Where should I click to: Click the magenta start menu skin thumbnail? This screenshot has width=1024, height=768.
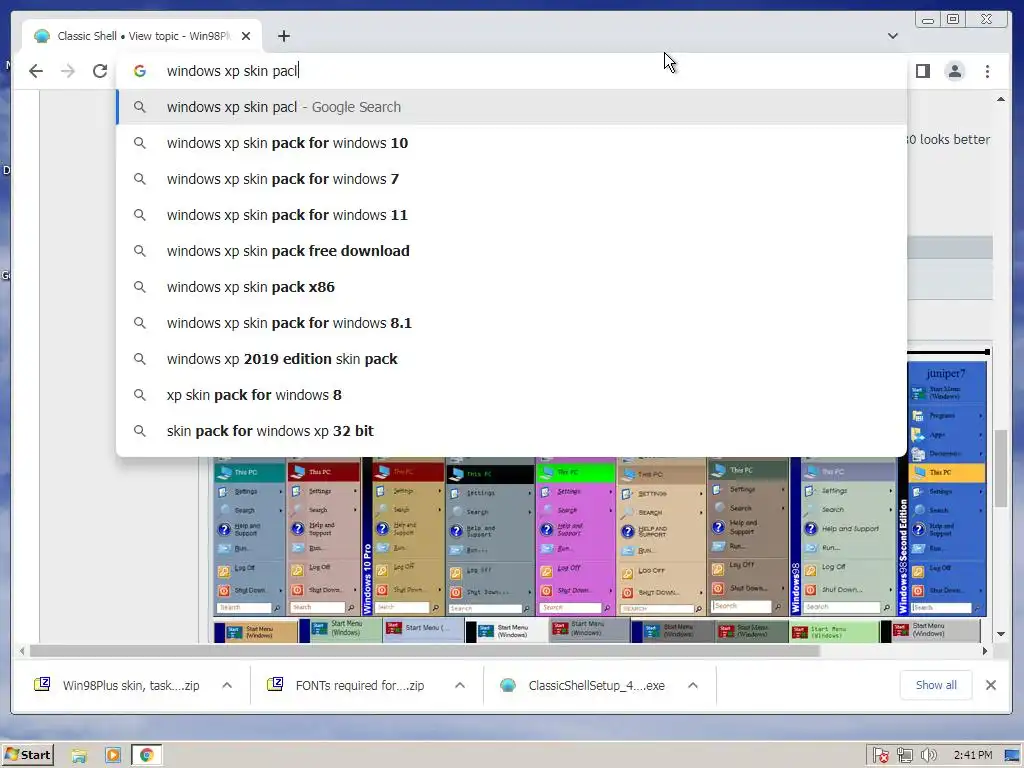575,538
